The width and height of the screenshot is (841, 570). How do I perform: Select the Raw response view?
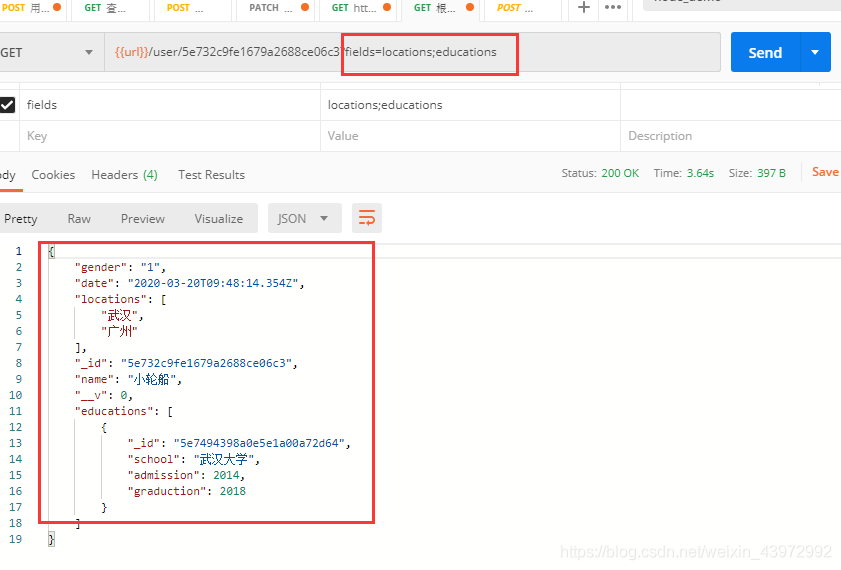pos(79,218)
